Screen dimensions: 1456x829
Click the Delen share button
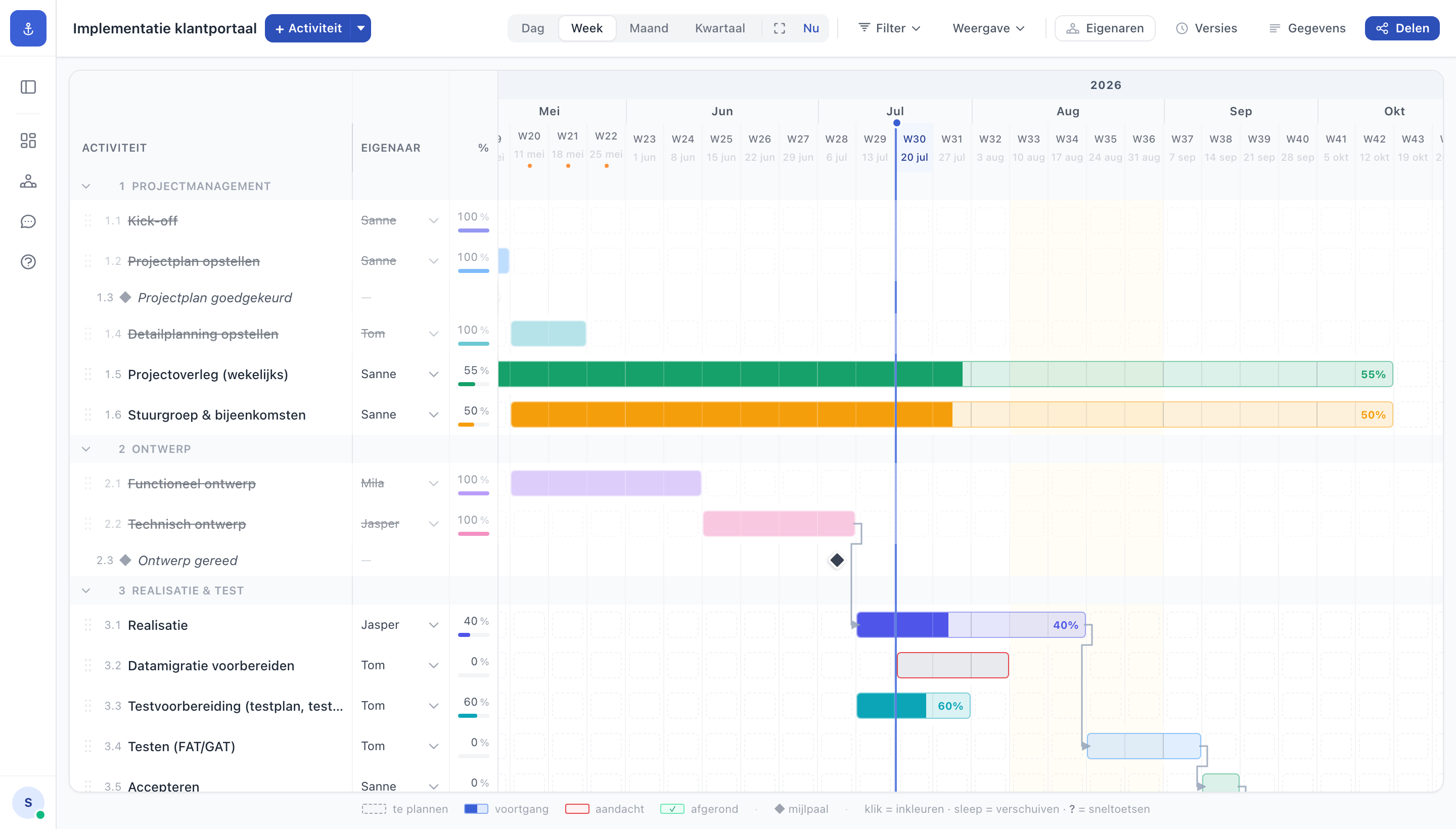(x=1402, y=28)
